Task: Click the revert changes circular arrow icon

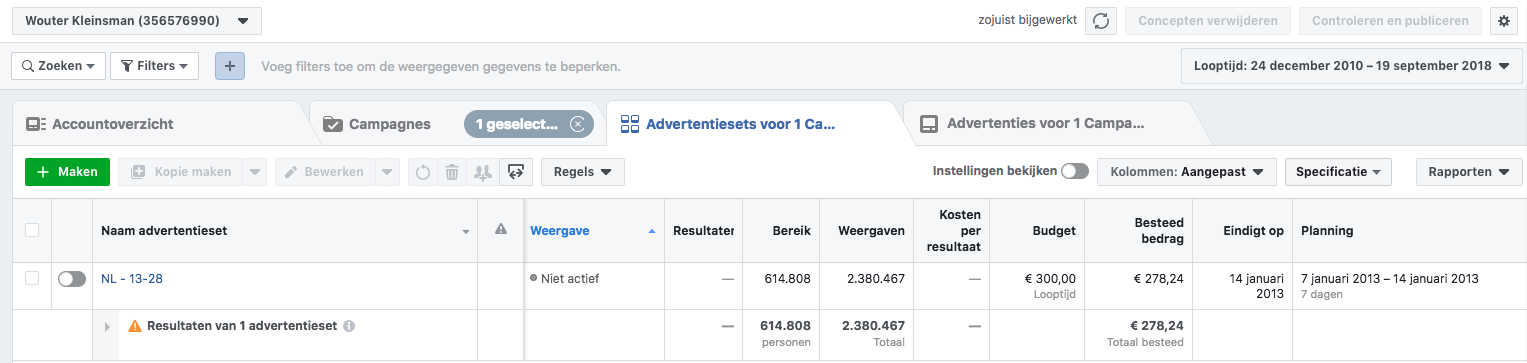Action: (423, 172)
